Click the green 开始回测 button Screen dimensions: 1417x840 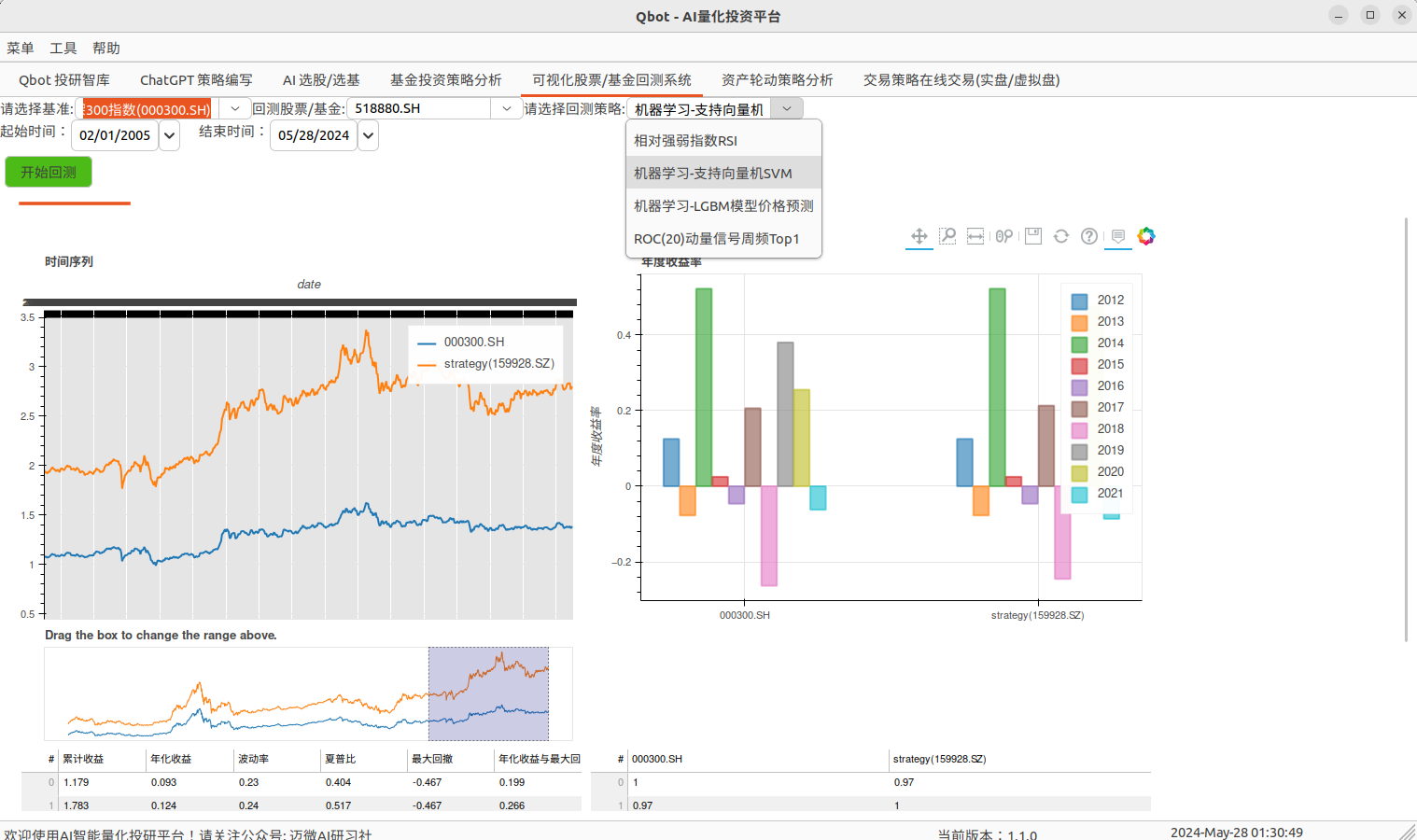[48, 172]
